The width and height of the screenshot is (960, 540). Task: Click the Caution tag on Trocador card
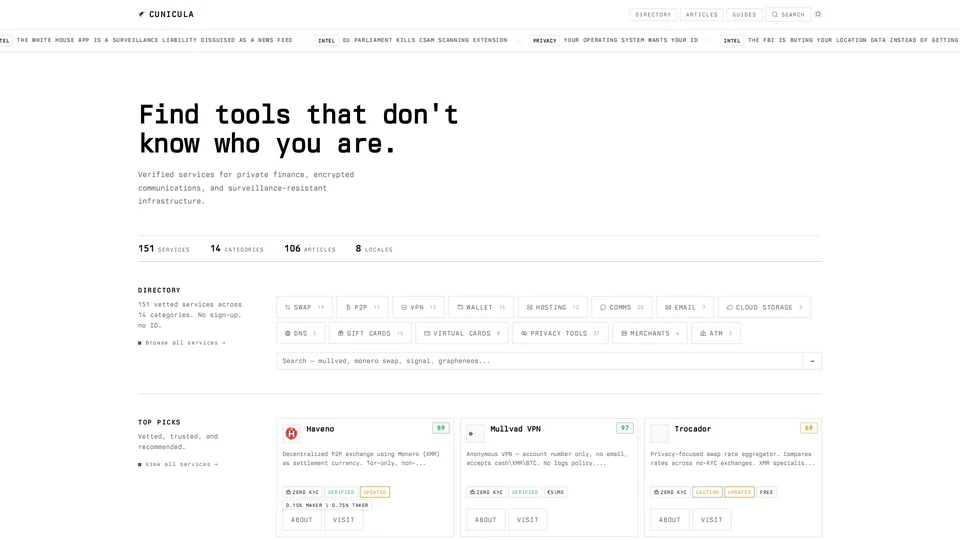707,492
